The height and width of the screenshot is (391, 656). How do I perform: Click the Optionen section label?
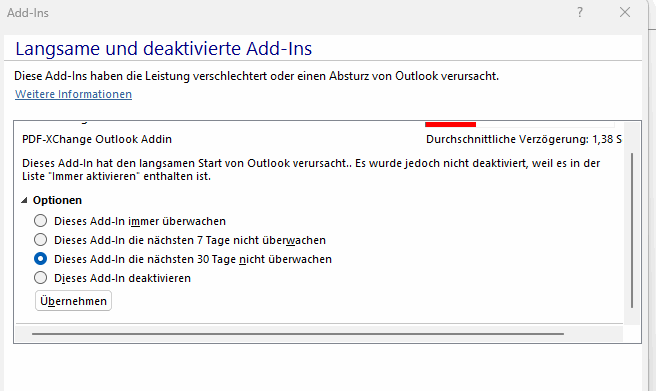click(x=57, y=200)
